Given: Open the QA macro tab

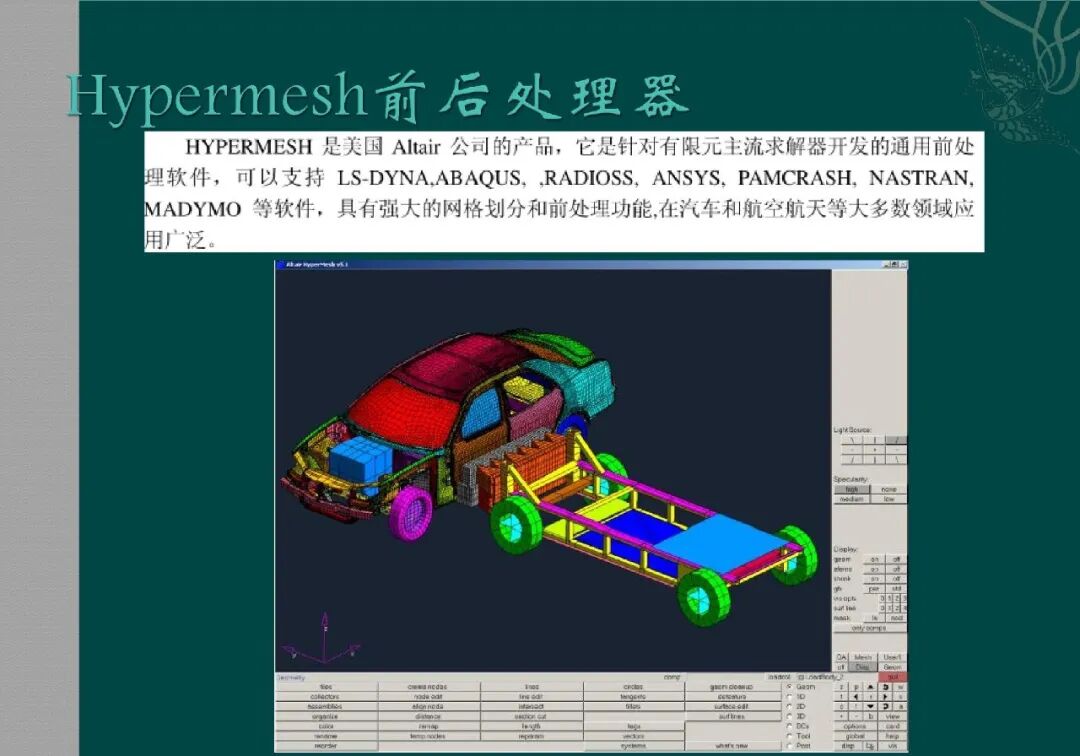Looking at the screenshot, I should (x=842, y=658).
